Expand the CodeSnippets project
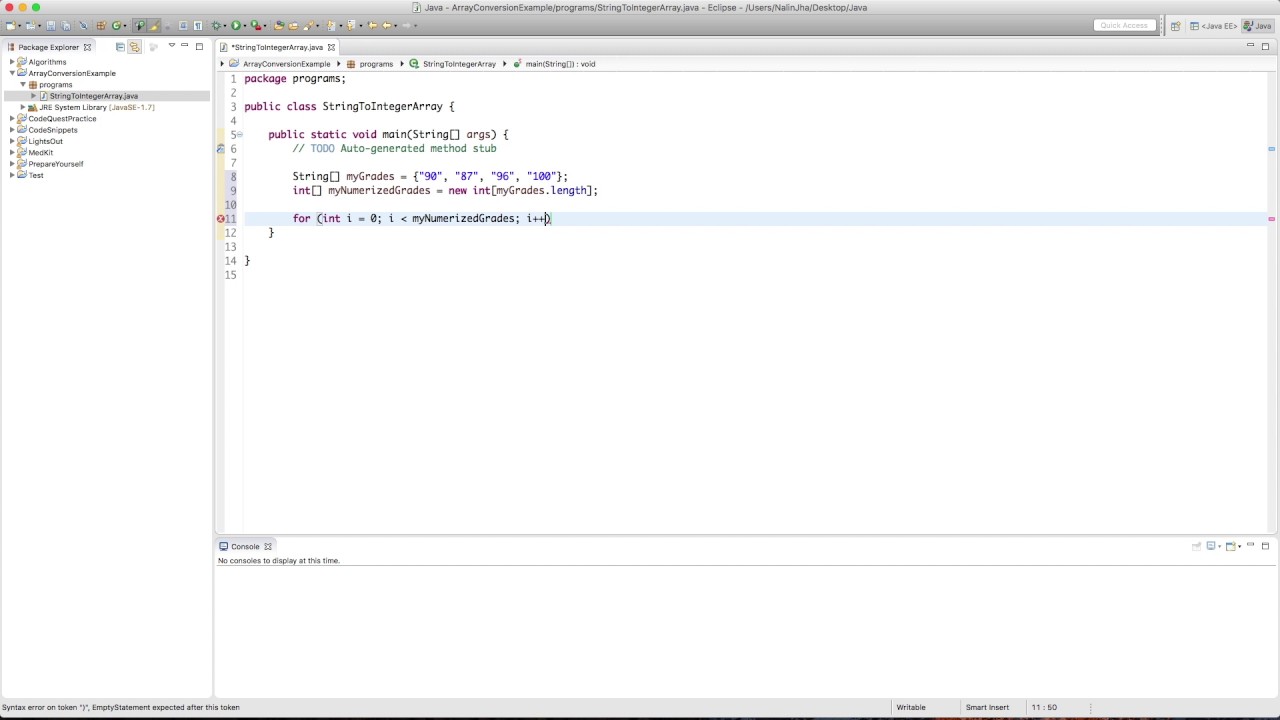 pos(12,130)
